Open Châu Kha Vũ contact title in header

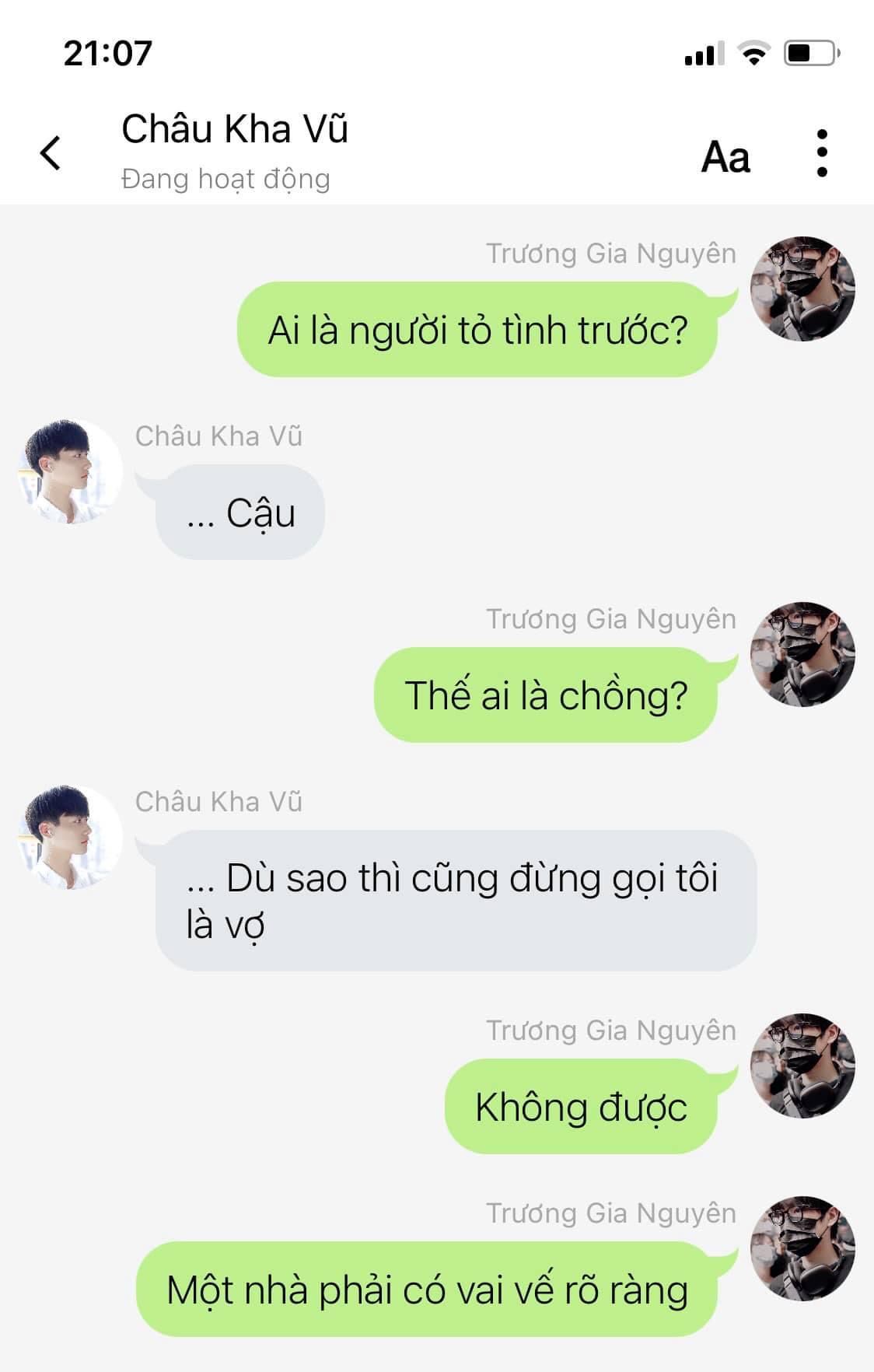[234, 129]
